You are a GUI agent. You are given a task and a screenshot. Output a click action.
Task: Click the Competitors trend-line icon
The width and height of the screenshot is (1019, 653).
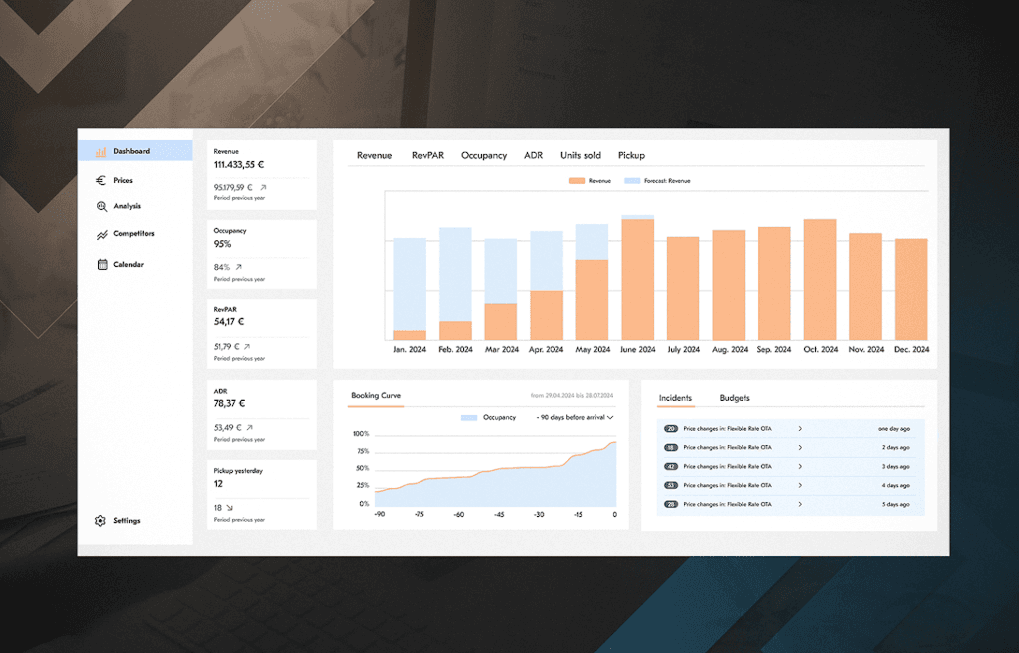(102, 235)
